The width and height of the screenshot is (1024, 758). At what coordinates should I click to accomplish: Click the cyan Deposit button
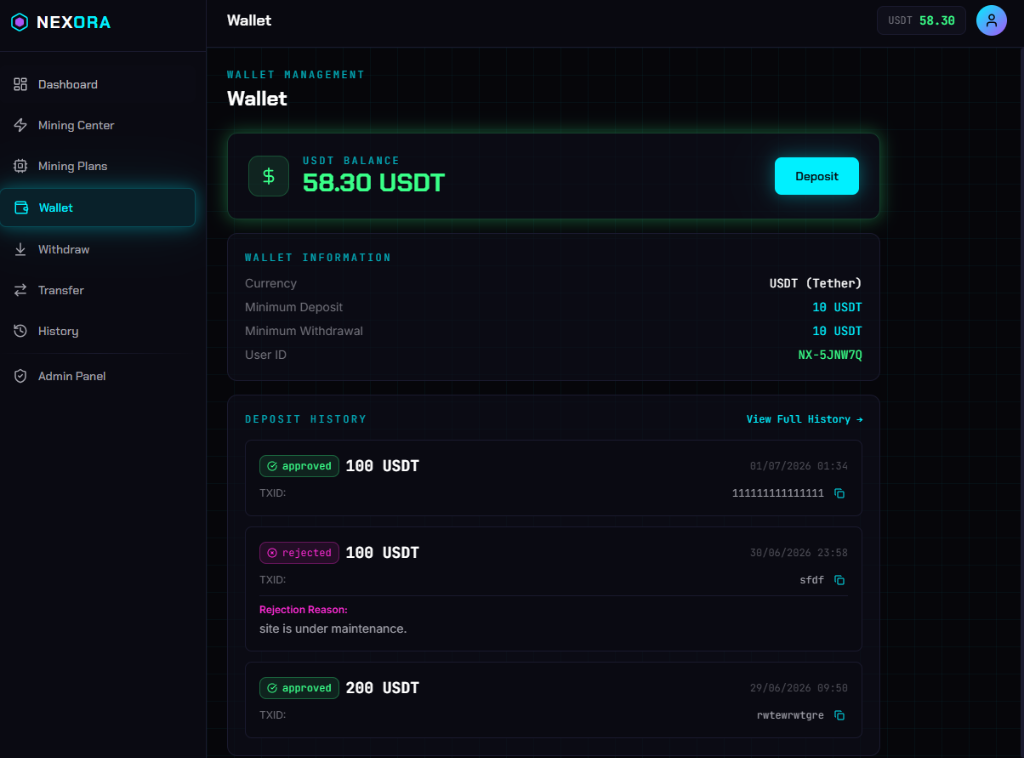[816, 176]
